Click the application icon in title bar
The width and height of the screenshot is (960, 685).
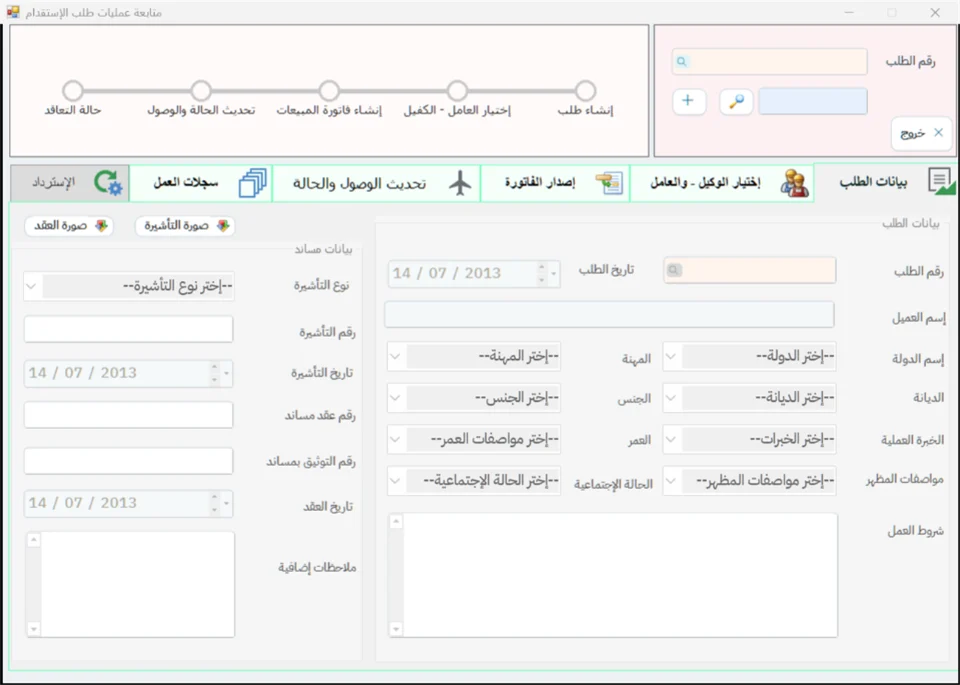point(13,12)
